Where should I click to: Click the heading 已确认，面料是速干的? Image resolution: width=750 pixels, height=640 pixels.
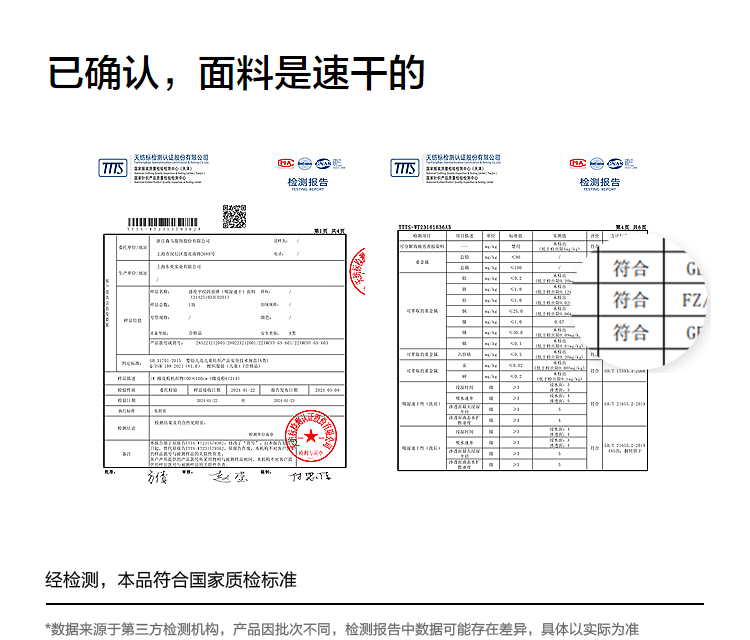point(236,73)
